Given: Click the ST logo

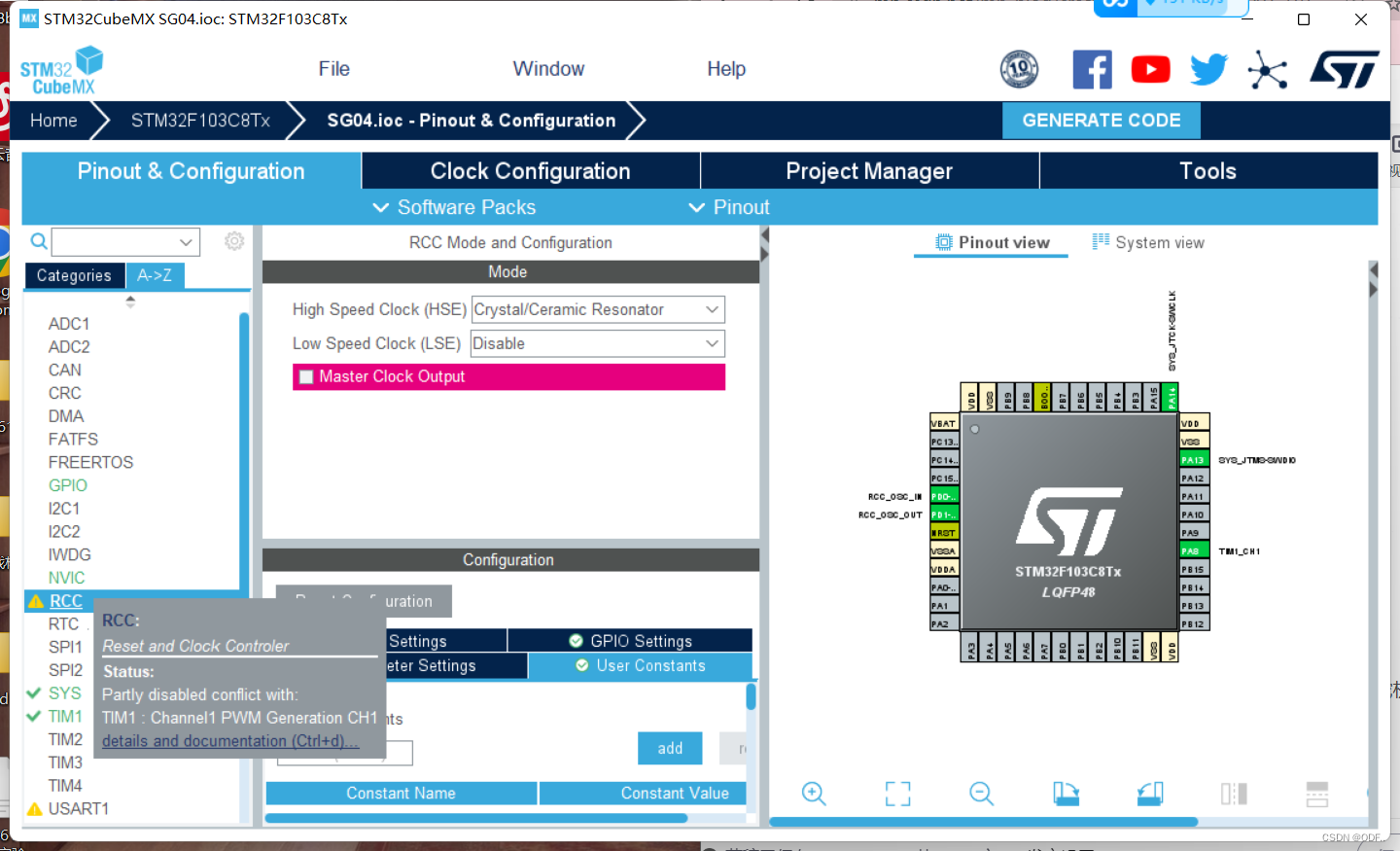Looking at the screenshot, I should [1345, 70].
